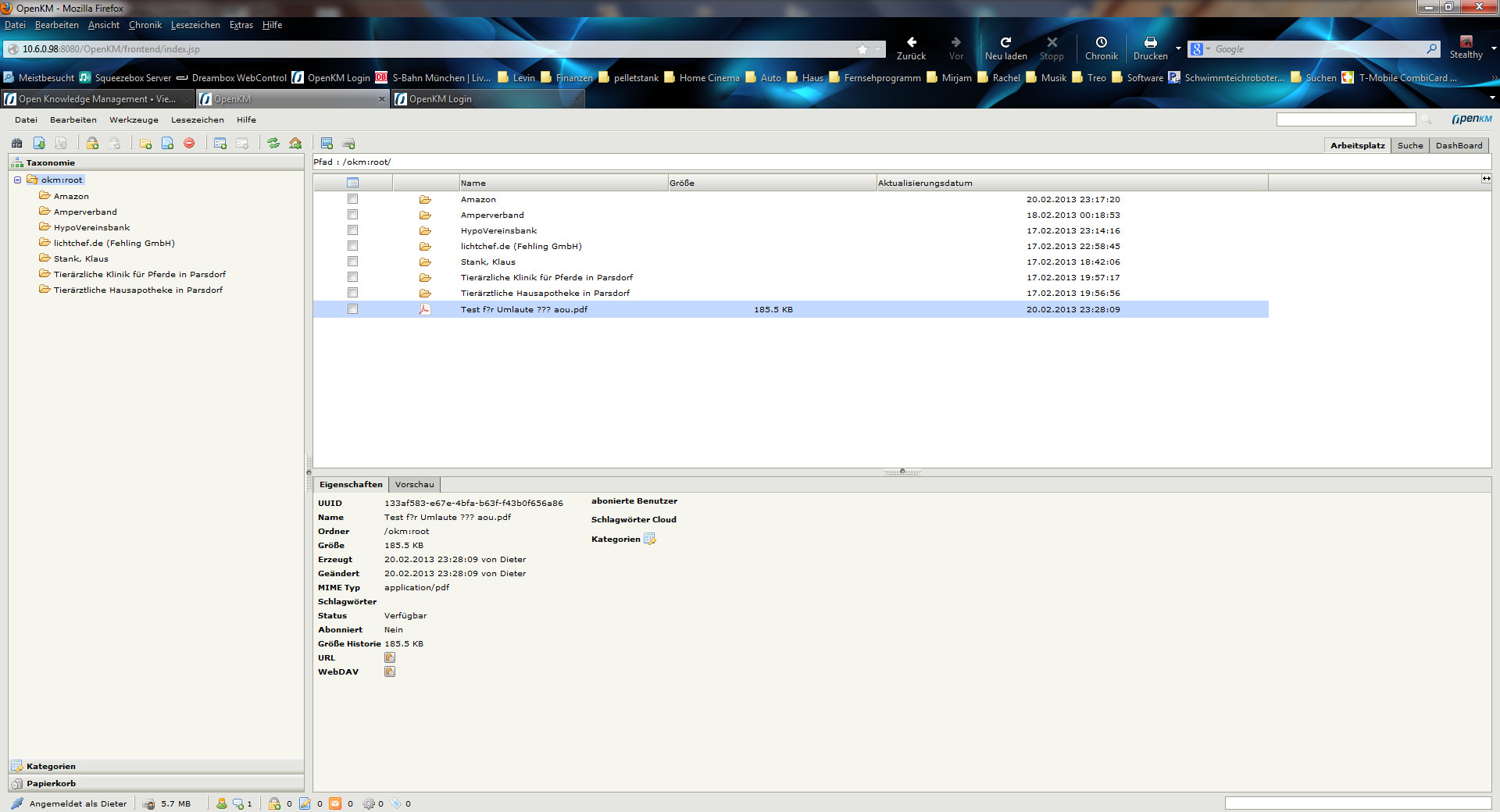Click the create new folder icon
Viewport: 1500px width, 812px height.
145,144
